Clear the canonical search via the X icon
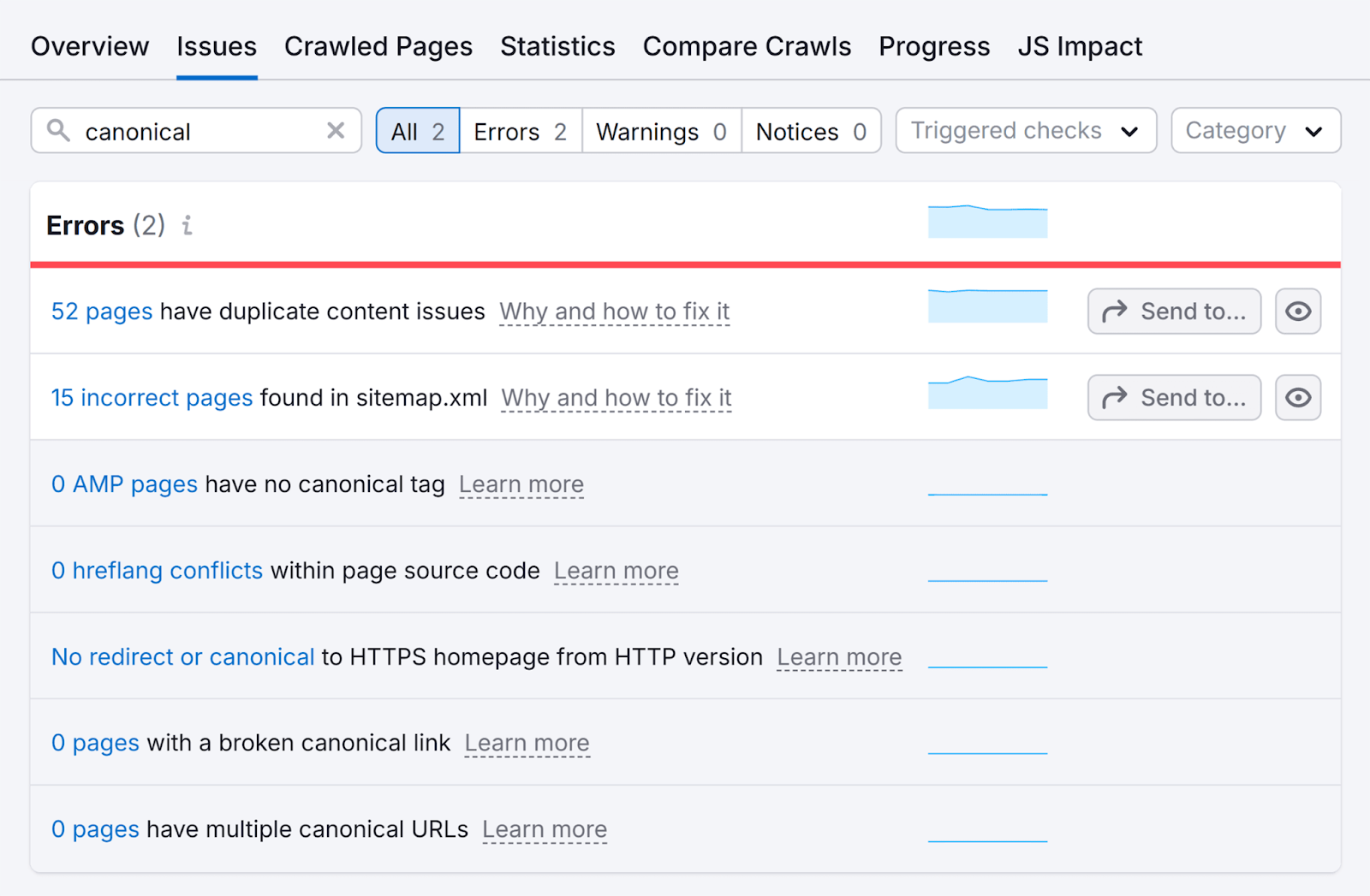This screenshot has width=1370, height=896. [x=335, y=130]
